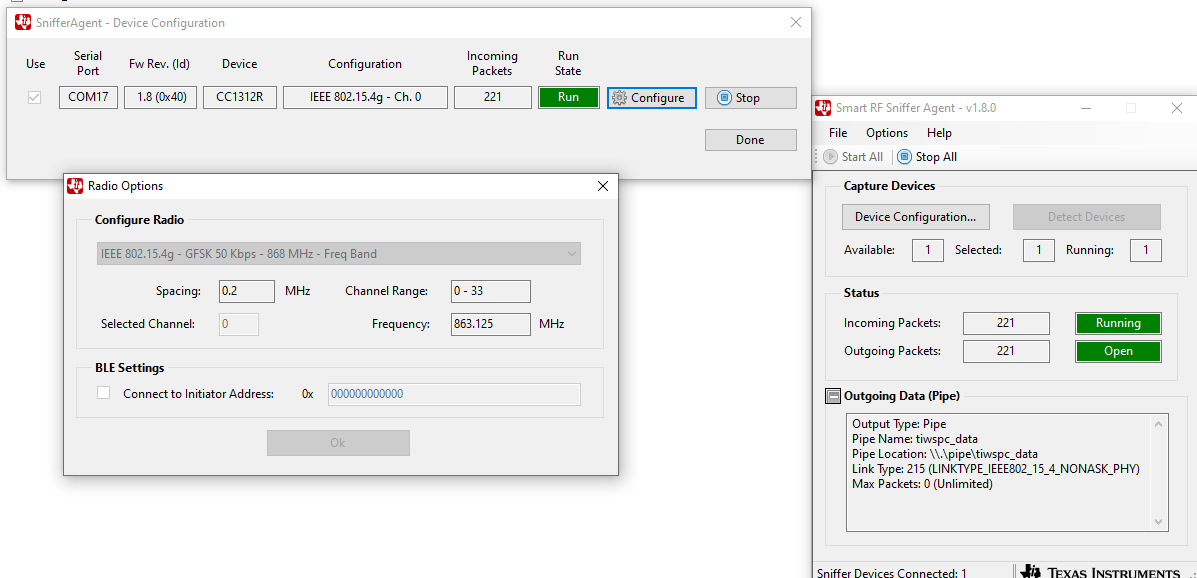Click Done in Device Configuration window
This screenshot has height=578, width=1197.
750,140
